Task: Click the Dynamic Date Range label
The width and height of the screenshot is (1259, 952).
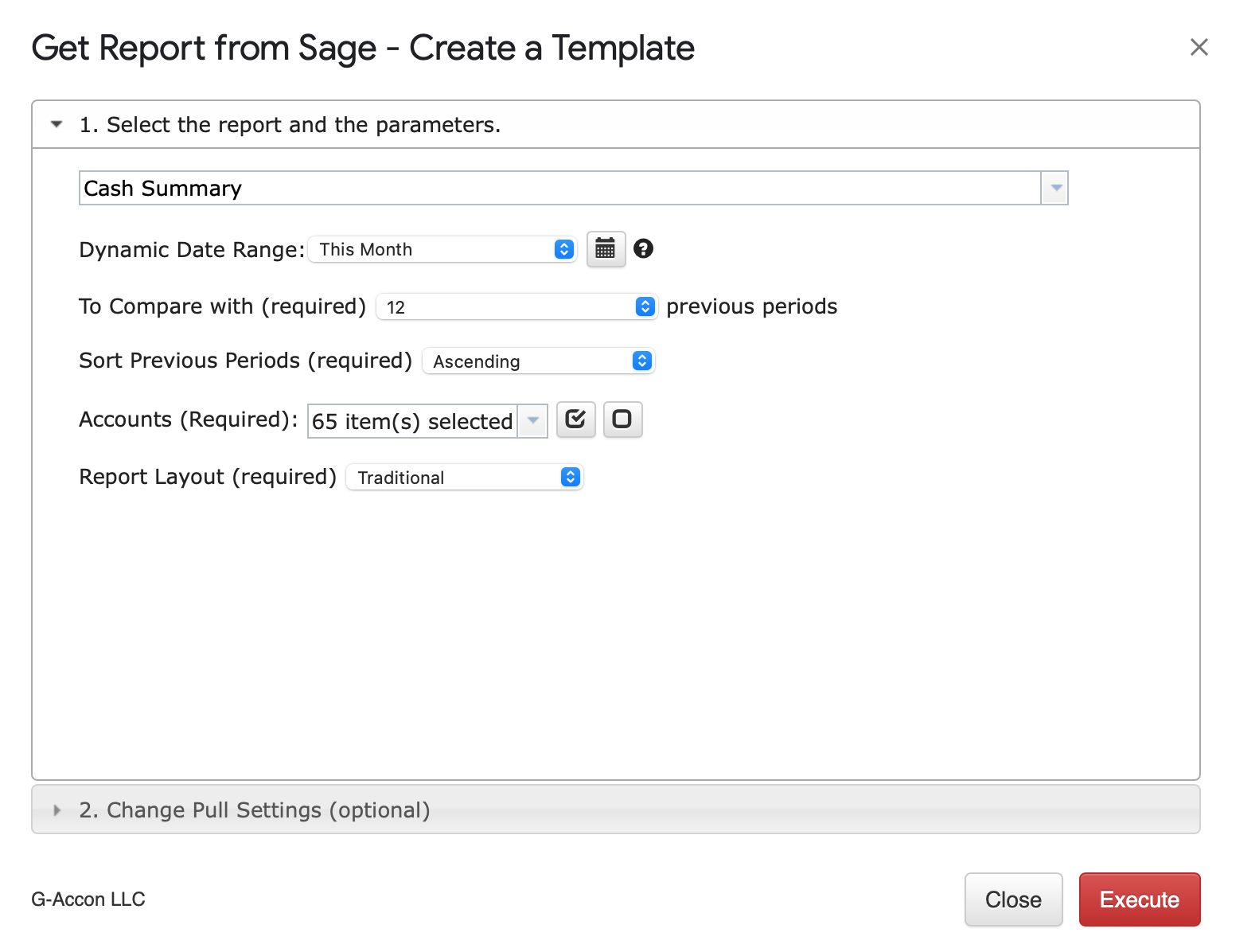Action: coord(192,249)
